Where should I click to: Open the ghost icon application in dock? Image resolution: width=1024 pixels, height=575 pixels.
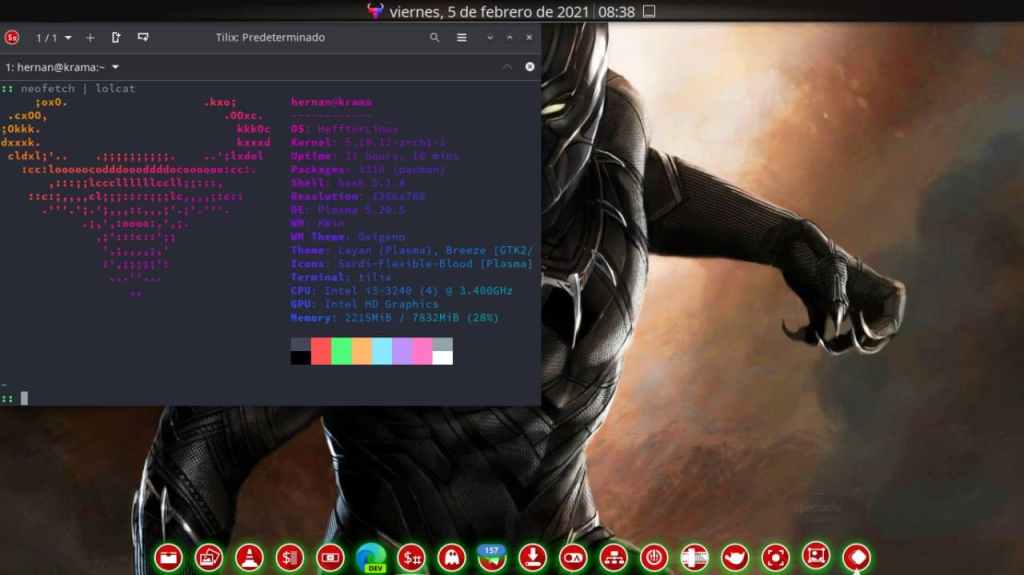(x=451, y=556)
